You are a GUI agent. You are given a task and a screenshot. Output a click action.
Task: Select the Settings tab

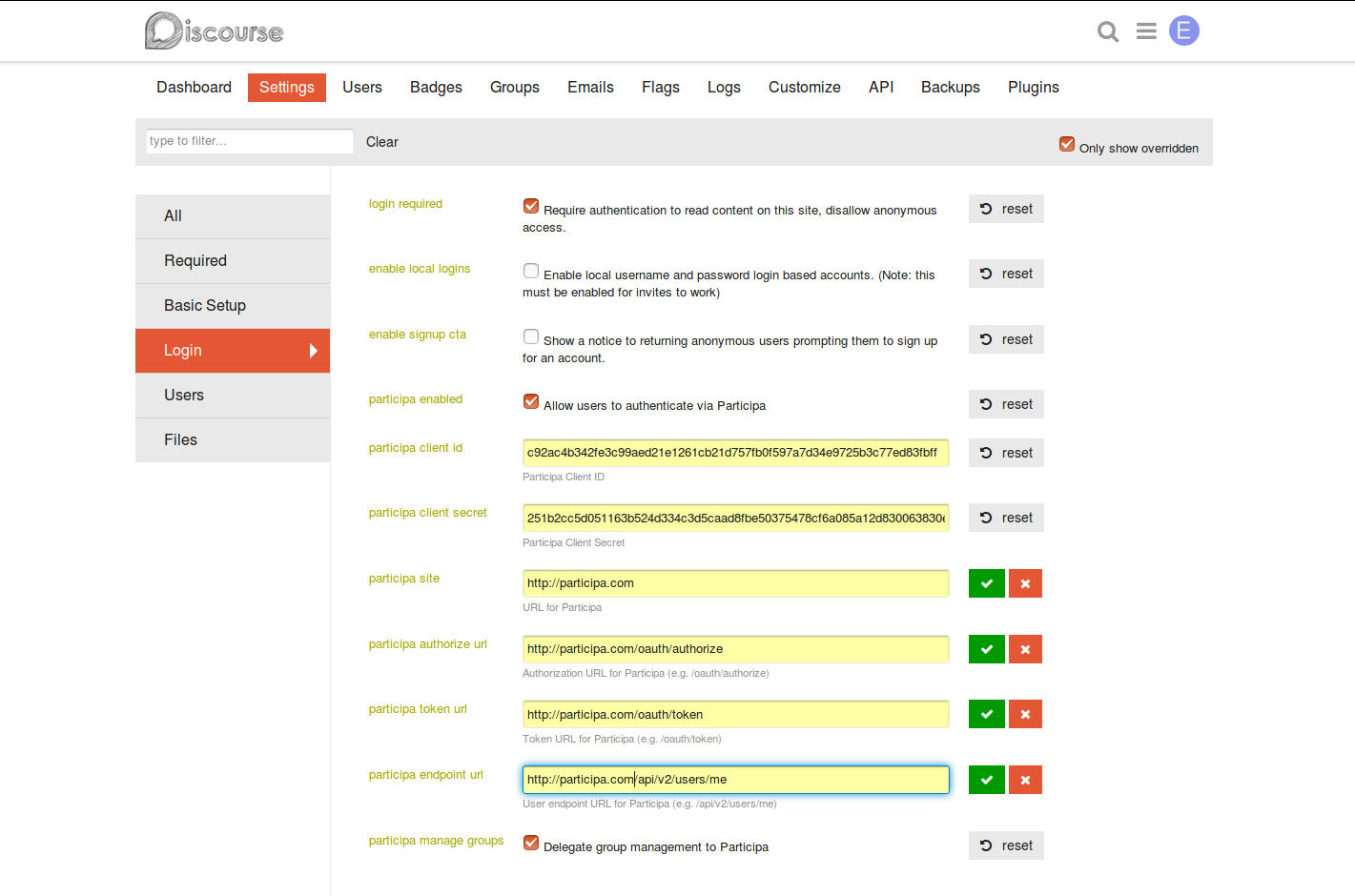point(287,87)
